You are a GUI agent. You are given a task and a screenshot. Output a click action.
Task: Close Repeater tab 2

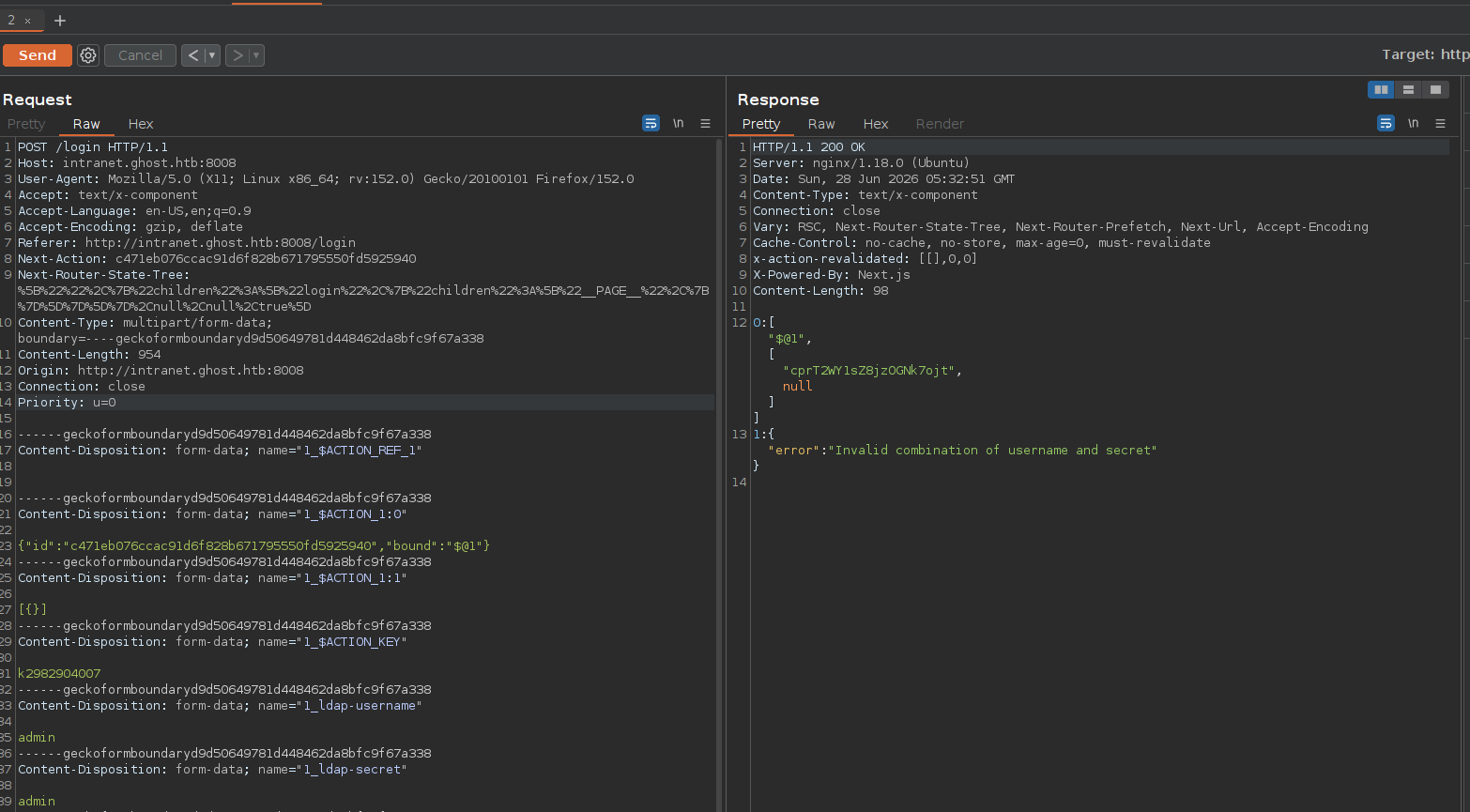point(27,21)
